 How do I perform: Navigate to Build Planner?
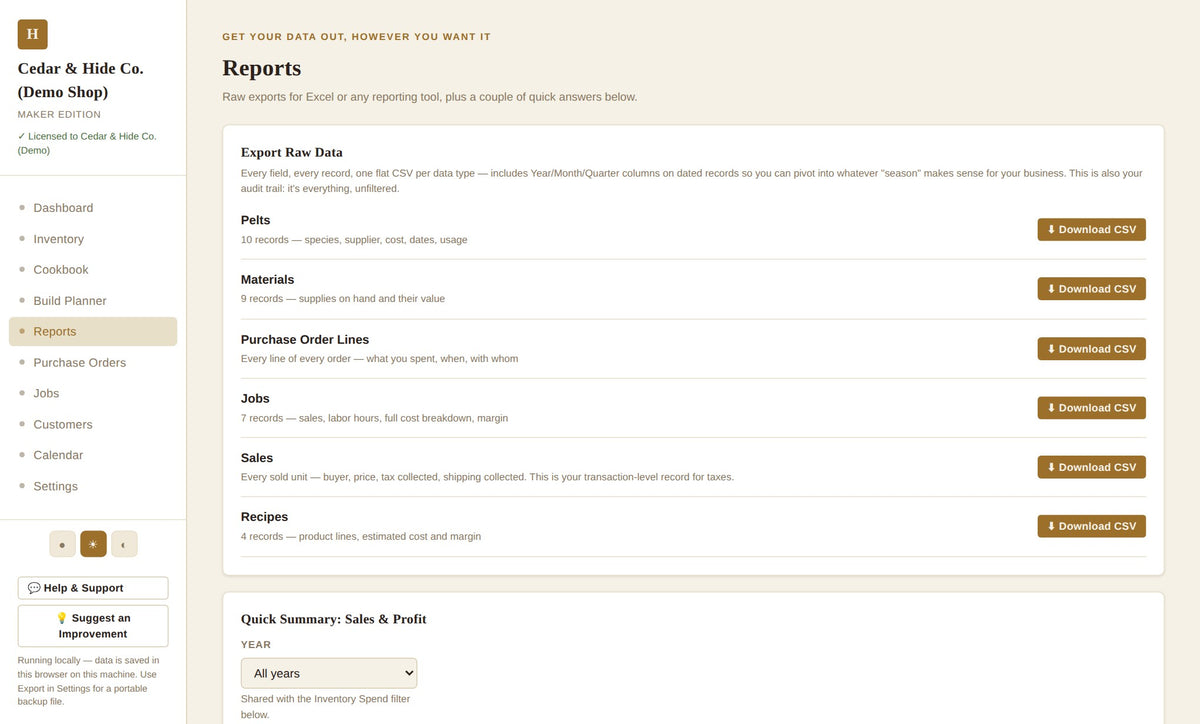click(93, 301)
